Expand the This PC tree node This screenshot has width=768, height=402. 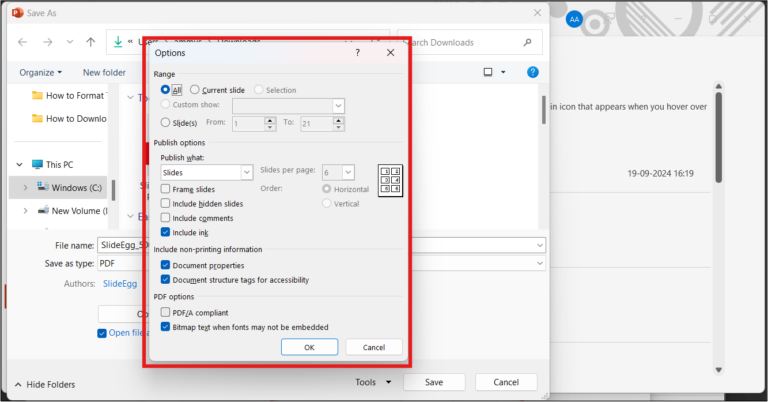20,165
